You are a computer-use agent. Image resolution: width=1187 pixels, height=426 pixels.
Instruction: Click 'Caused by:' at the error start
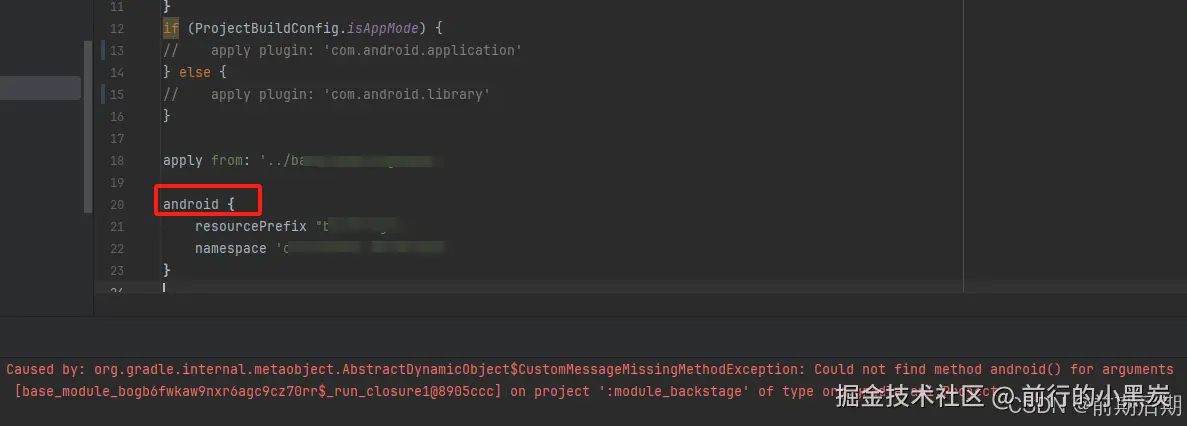click(45, 369)
